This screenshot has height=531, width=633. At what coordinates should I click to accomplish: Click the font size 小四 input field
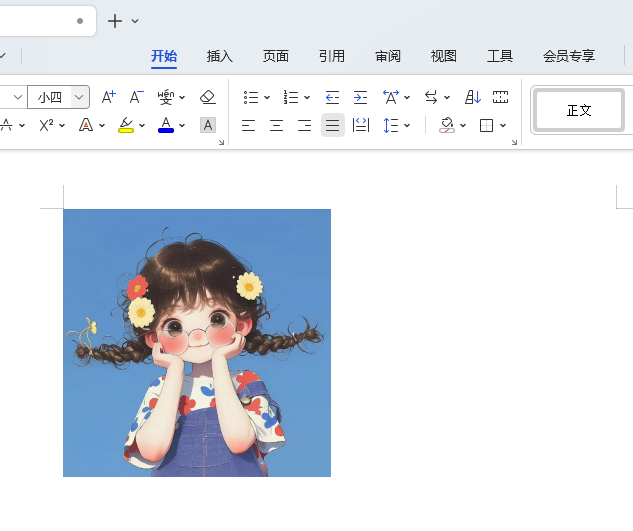50,97
